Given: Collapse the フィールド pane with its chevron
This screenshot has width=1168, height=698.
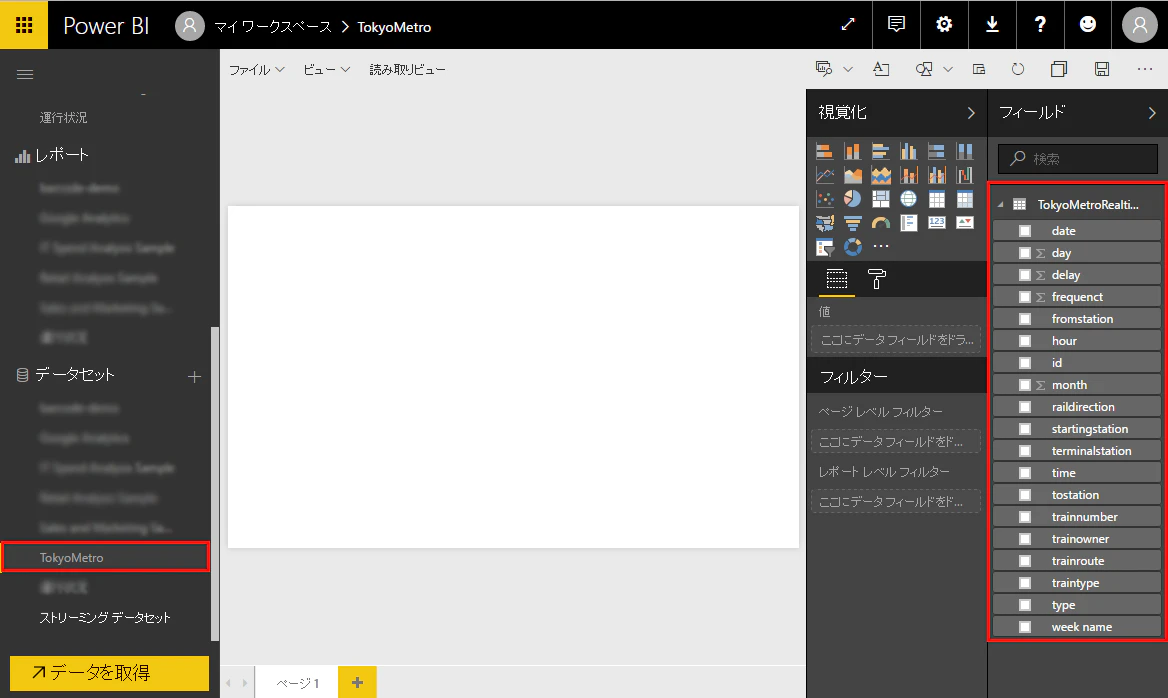Looking at the screenshot, I should [x=1152, y=113].
